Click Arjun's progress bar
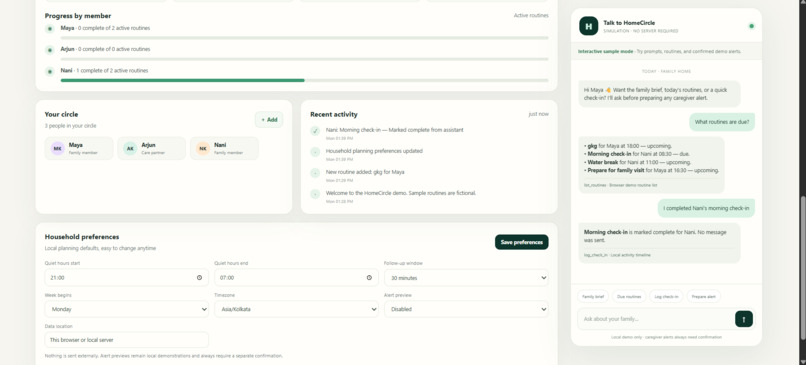The image size is (806, 365). [304, 59]
